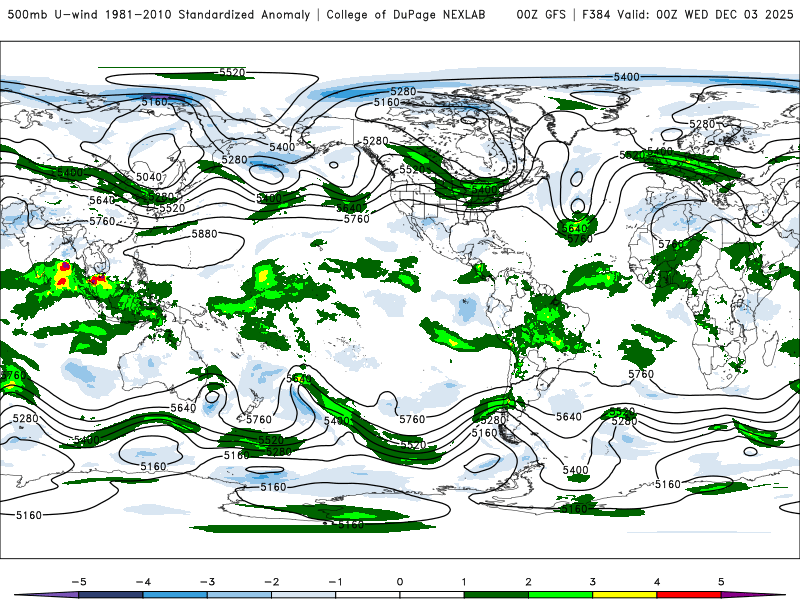Click the "5" color bar label
The height and width of the screenshot is (600, 800).
(721, 582)
